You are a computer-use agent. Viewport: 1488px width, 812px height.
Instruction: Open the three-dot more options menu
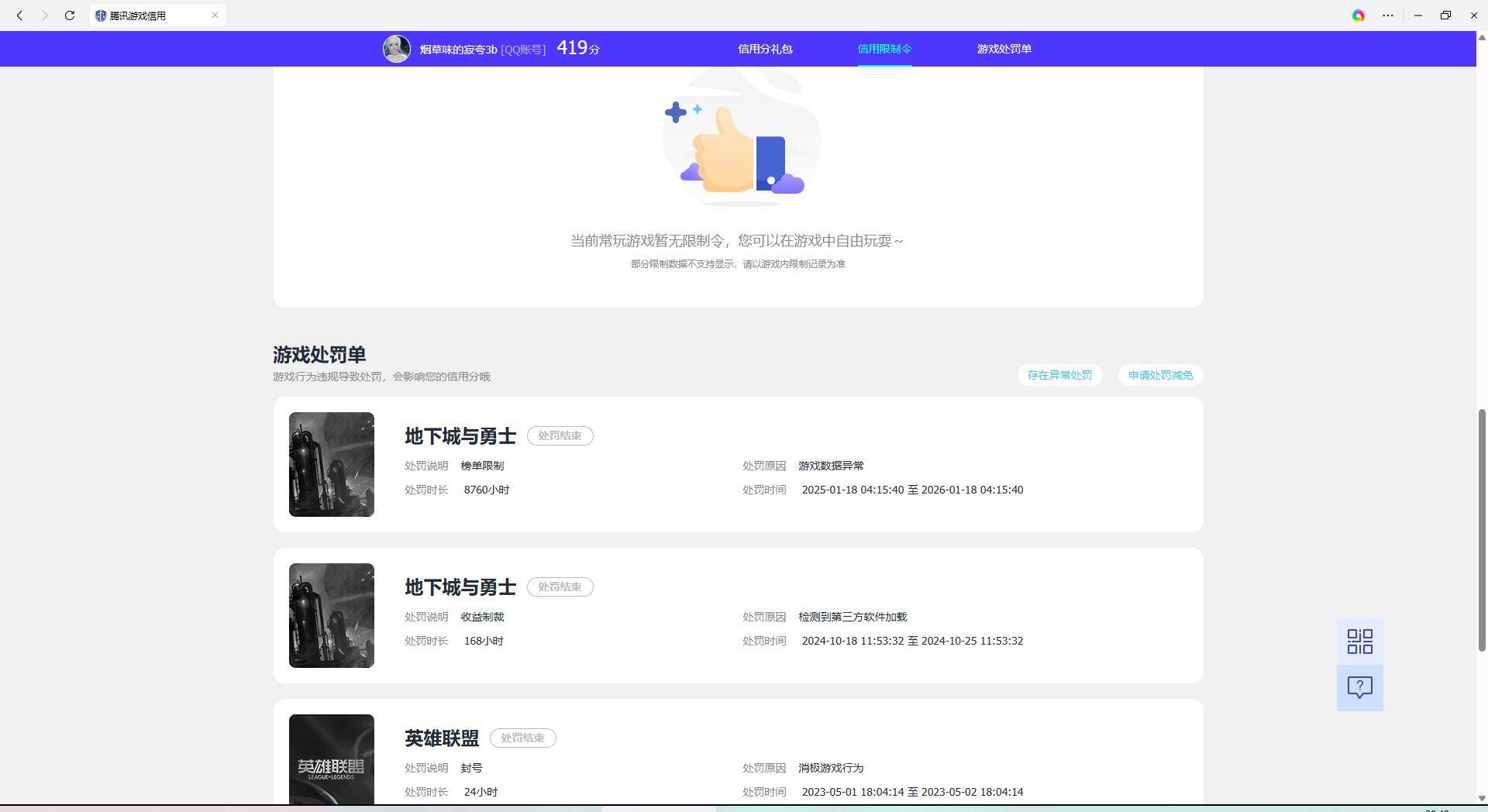coord(1387,15)
